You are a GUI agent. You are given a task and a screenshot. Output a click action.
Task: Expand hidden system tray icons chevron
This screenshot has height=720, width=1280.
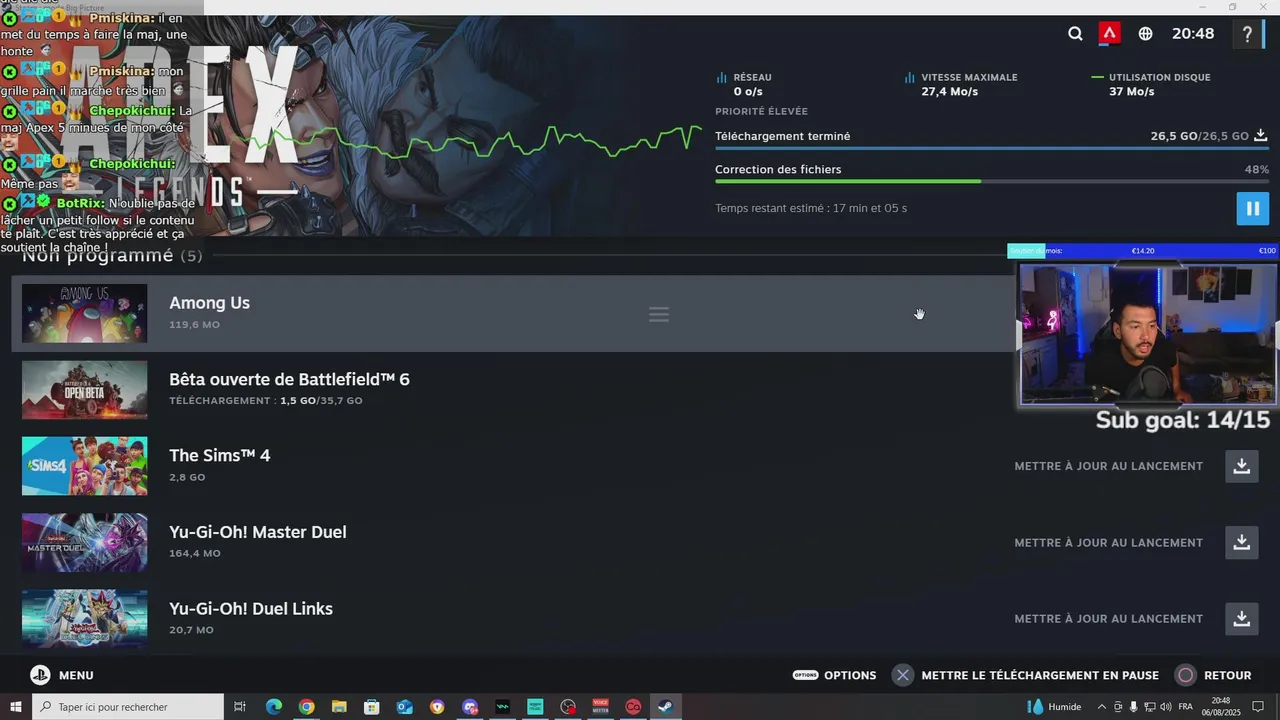1102,707
